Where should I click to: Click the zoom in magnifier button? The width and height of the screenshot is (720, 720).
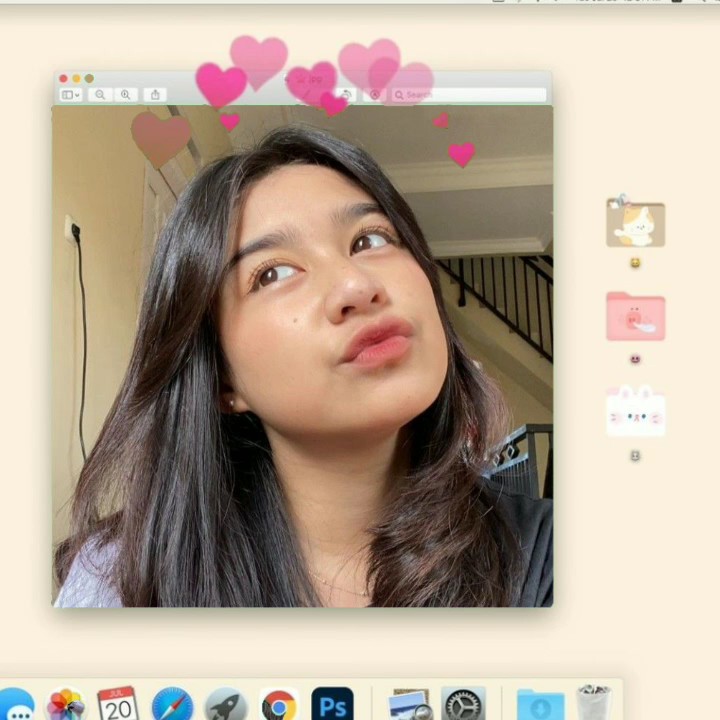[126, 95]
